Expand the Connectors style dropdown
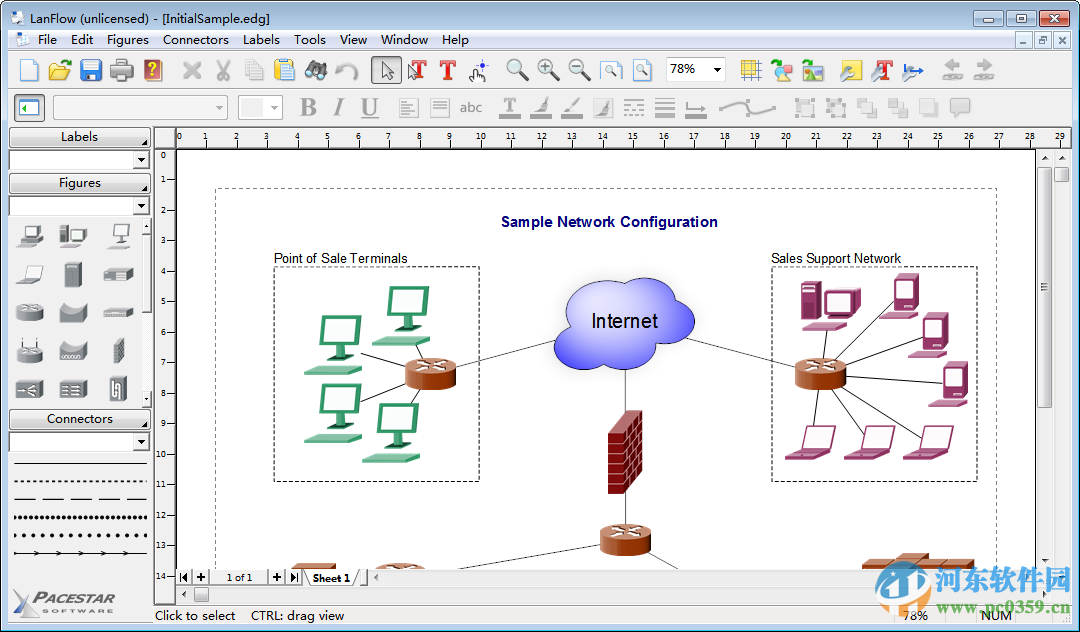The width and height of the screenshot is (1080, 632). tap(141, 442)
